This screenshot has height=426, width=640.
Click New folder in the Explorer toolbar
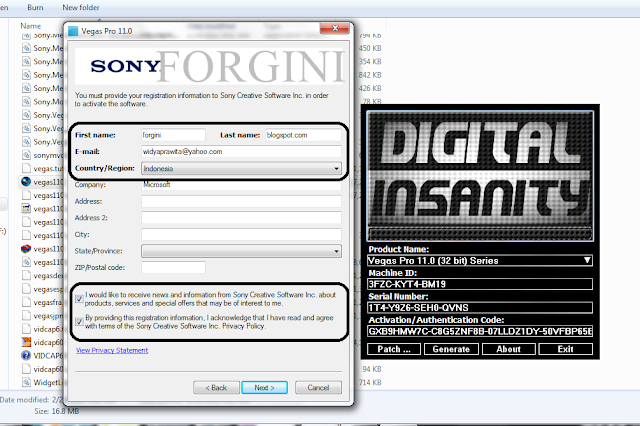[81, 7]
